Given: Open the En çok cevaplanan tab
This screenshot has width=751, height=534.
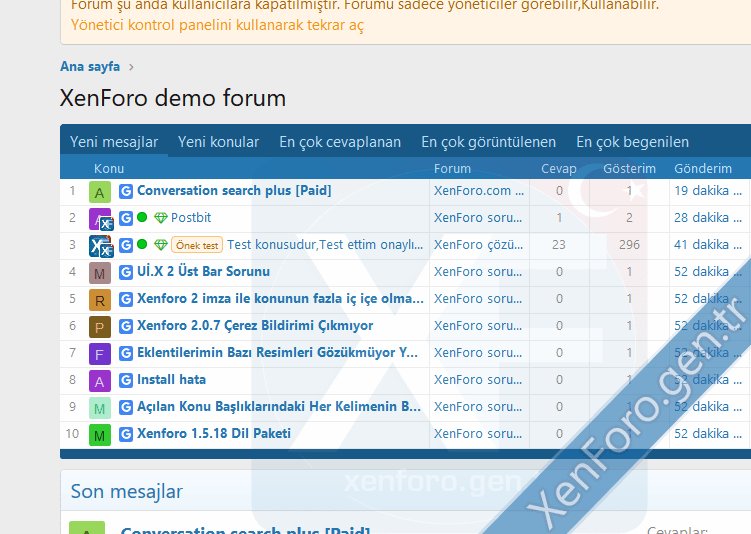Looking at the screenshot, I should pyautogui.click(x=340, y=142).
